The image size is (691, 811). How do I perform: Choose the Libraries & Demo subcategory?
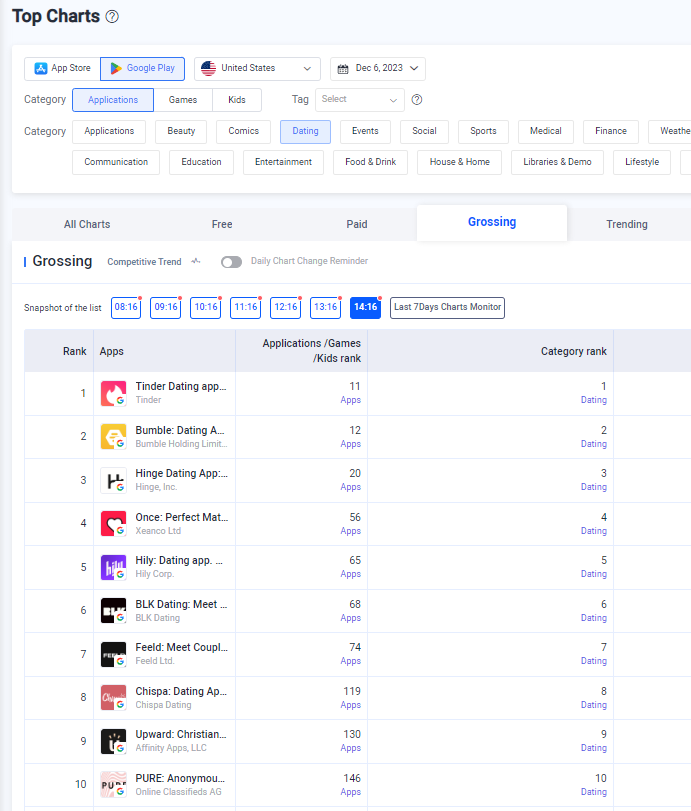click(x=557, y=162)
